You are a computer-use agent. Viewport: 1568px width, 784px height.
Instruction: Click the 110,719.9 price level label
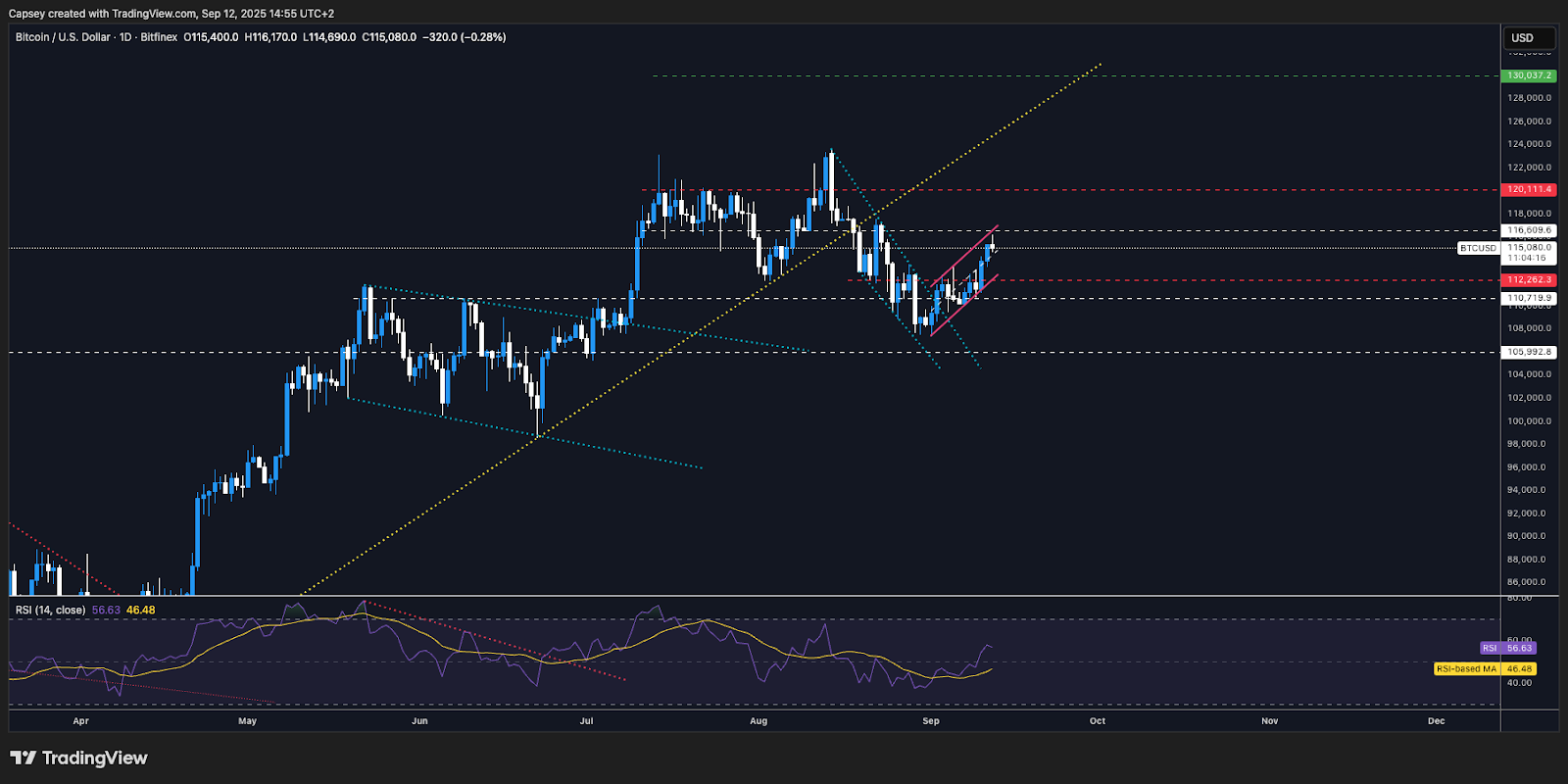coord(1529,298)
